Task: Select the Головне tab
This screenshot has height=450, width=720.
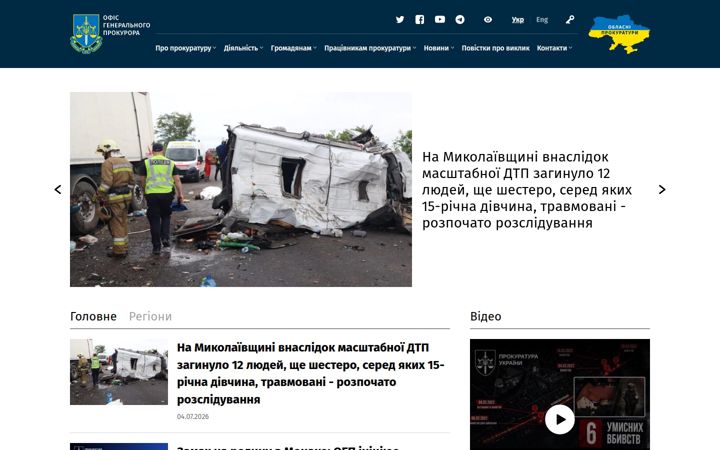Action: 93,316
